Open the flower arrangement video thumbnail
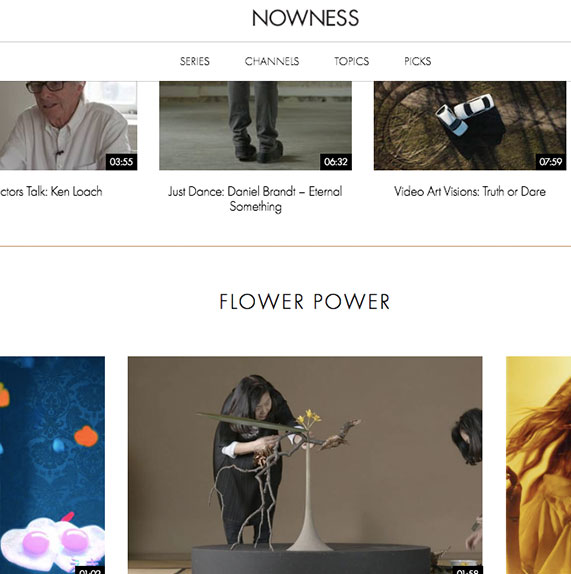This screenshot has width=571, height=574. (305, 465)
